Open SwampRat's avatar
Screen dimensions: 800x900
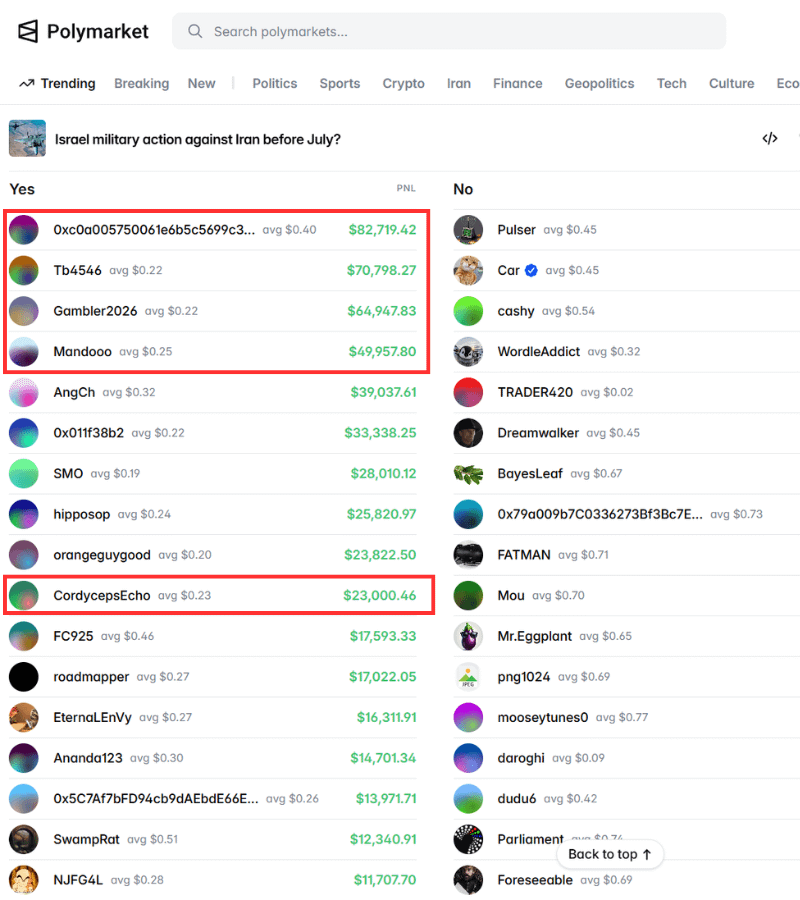tap(24, 839)
